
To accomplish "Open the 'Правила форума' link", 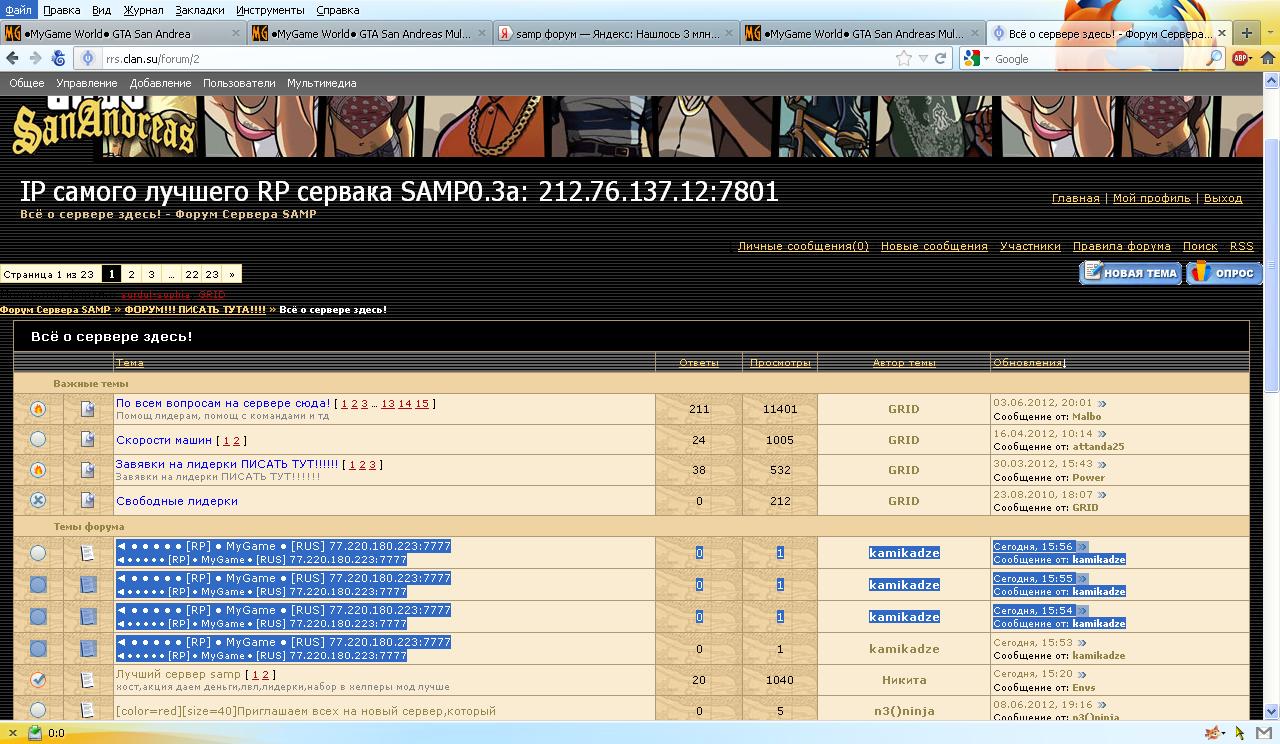I will point(1121,246).
